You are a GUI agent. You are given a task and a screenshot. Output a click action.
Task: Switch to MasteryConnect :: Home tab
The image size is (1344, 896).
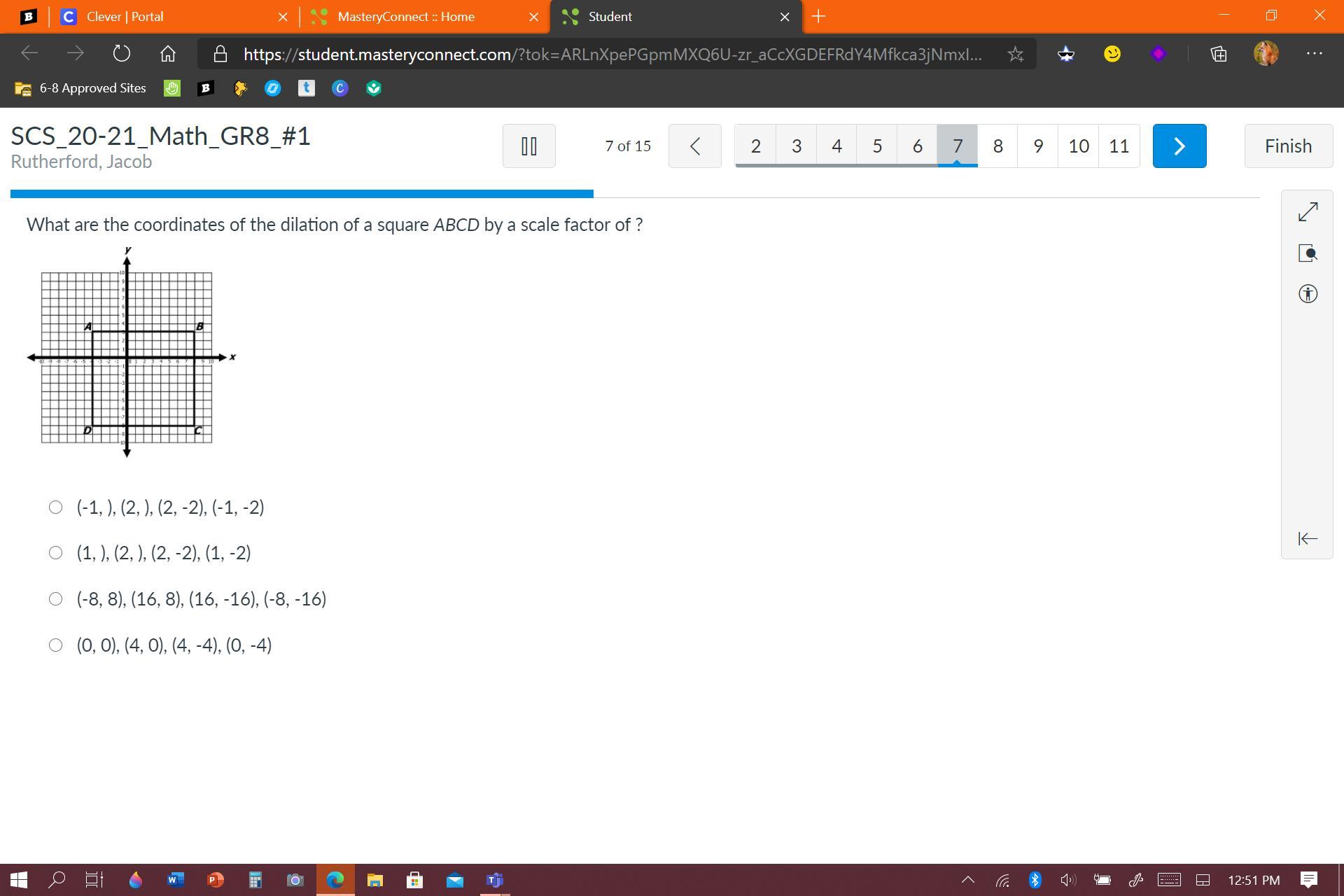[406, 16]
